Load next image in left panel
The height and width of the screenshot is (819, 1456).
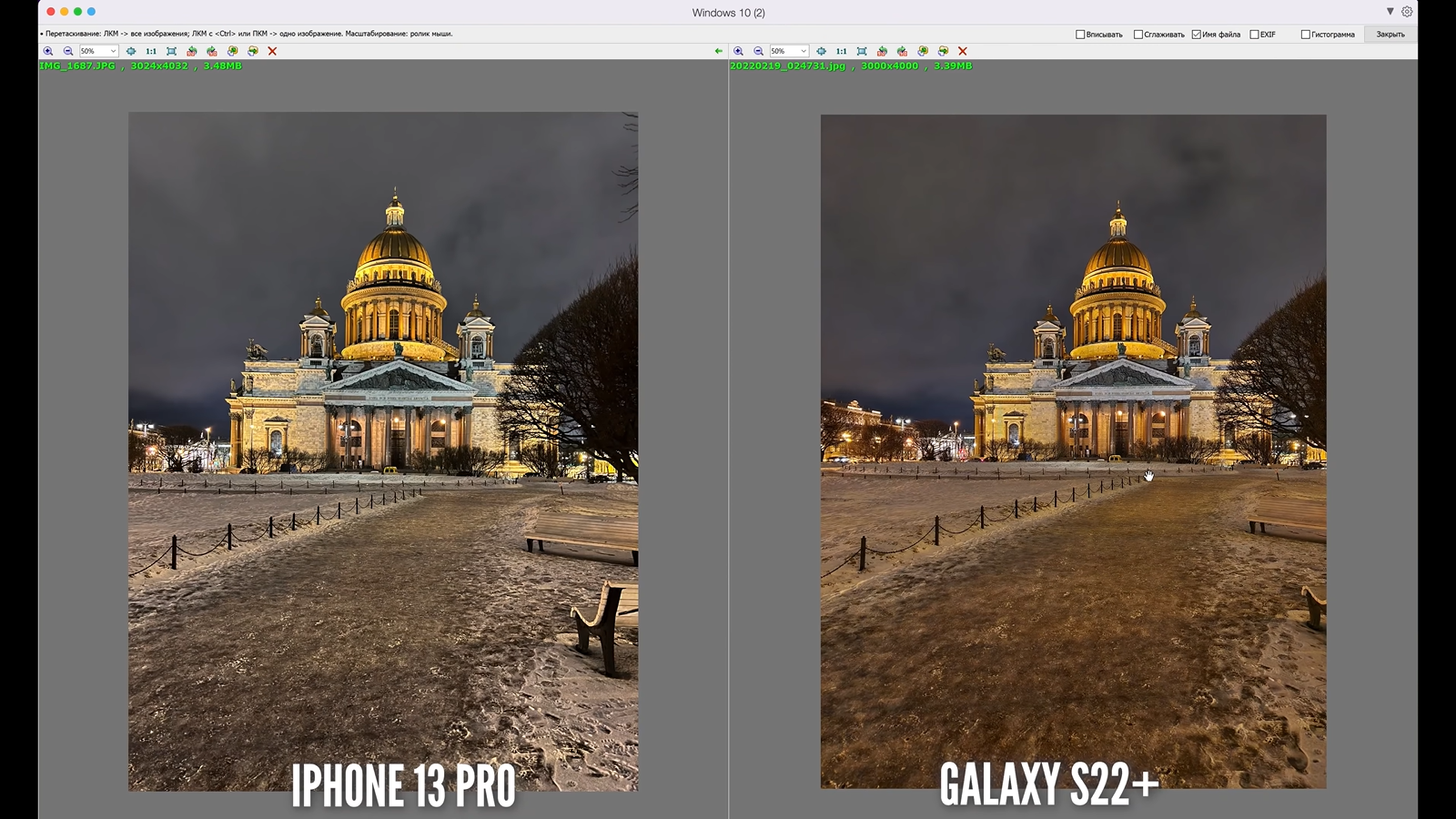(253, 51)
